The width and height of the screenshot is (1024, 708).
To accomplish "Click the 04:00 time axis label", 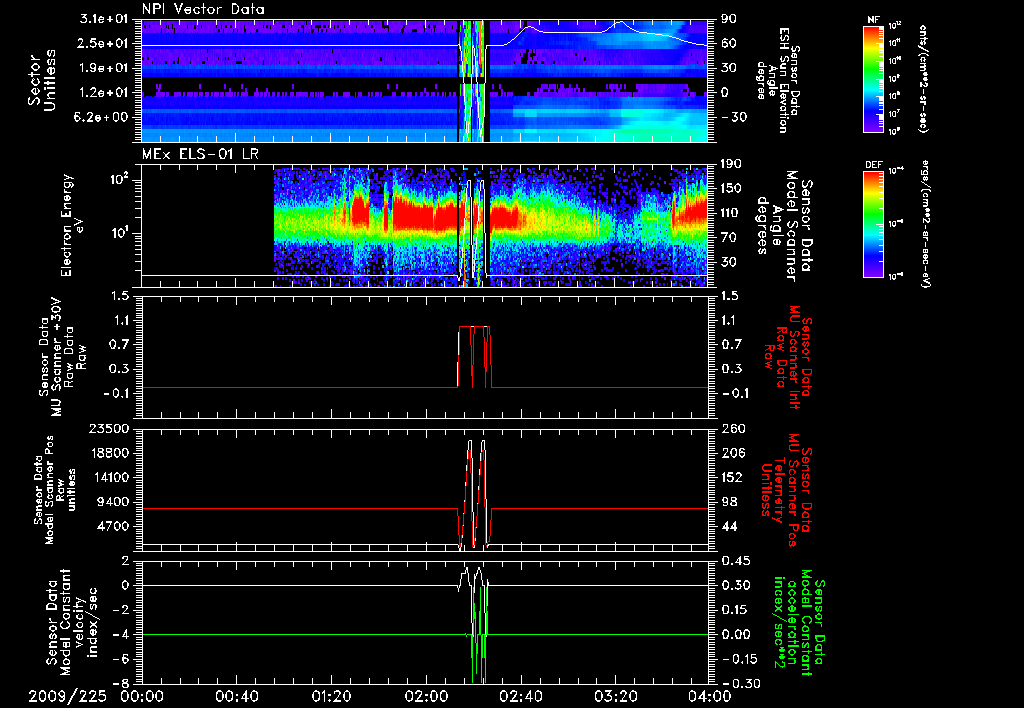I will pos(709,696).
